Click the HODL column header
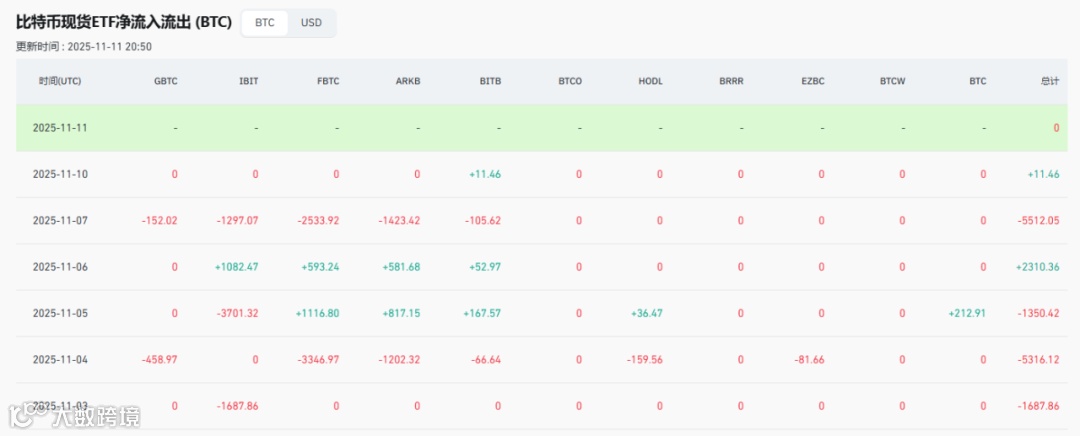Screen dimensions: 1080x436 click(x=651, y=81)
